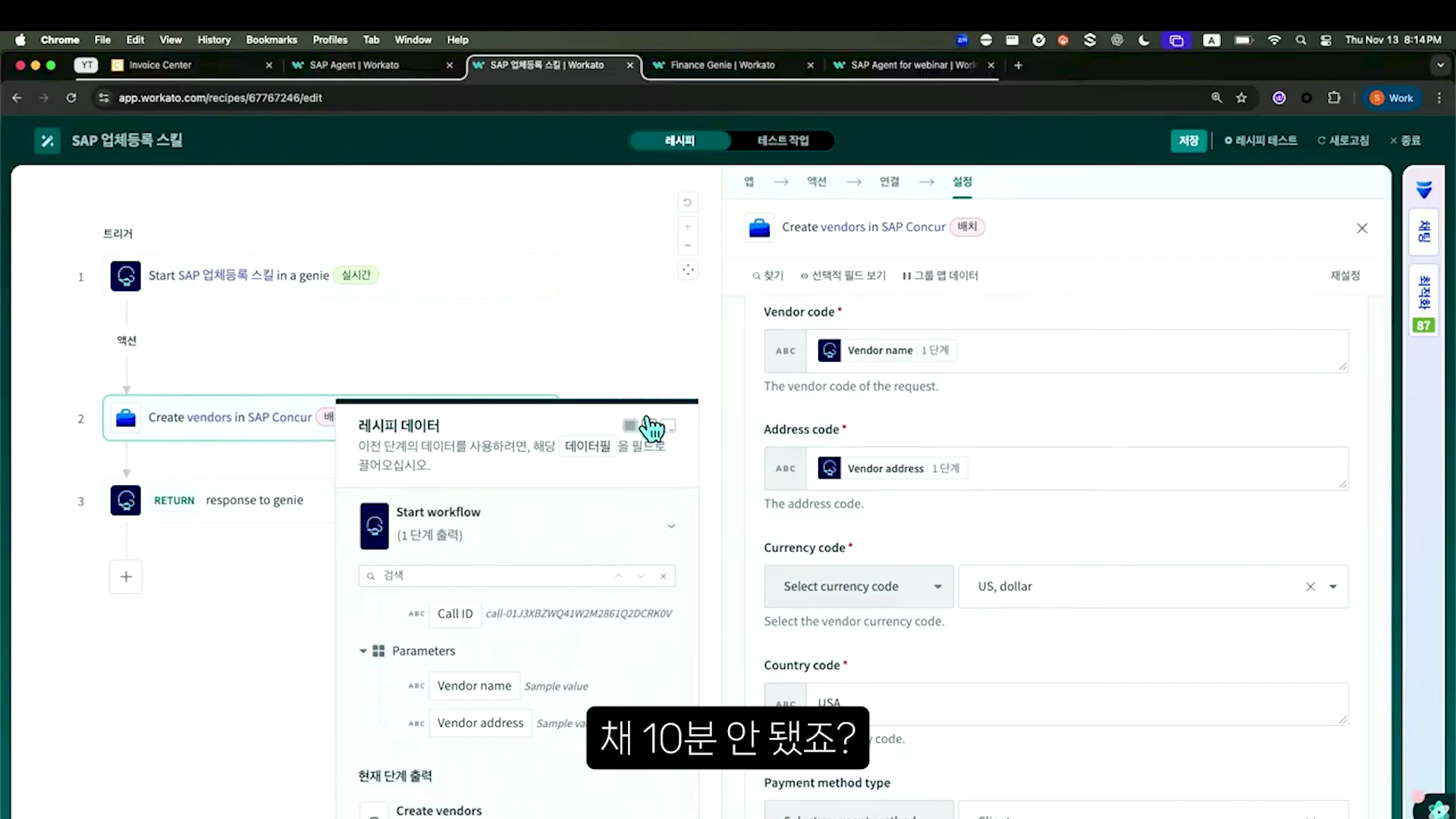
Task: Click the Wi-Fi status icon in menu bar
Action: pyautogui.click(x=1274, y=40)
